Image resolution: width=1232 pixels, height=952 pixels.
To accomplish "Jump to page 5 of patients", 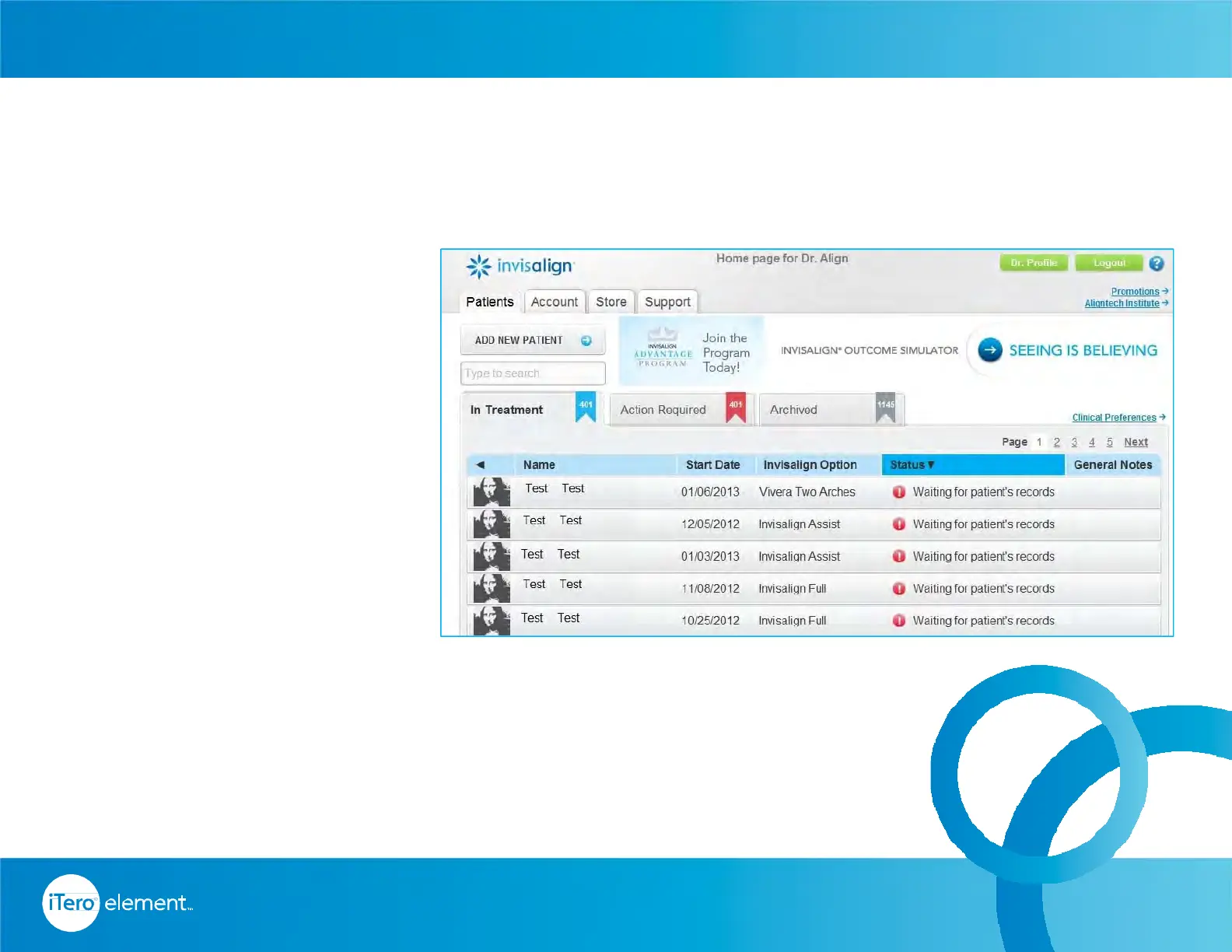I will coord(1110,442).
